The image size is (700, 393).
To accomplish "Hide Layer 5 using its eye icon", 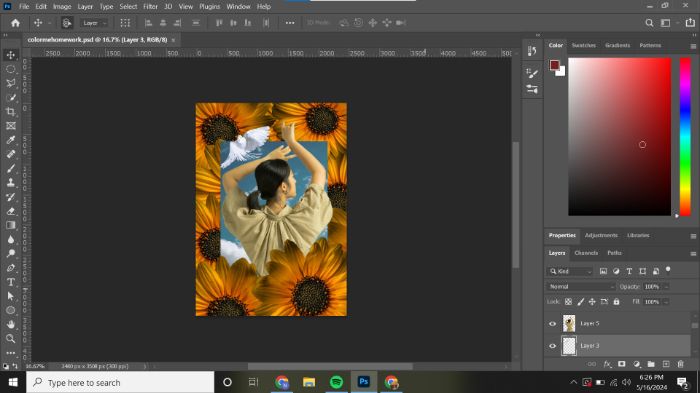I will coord(552,324).
